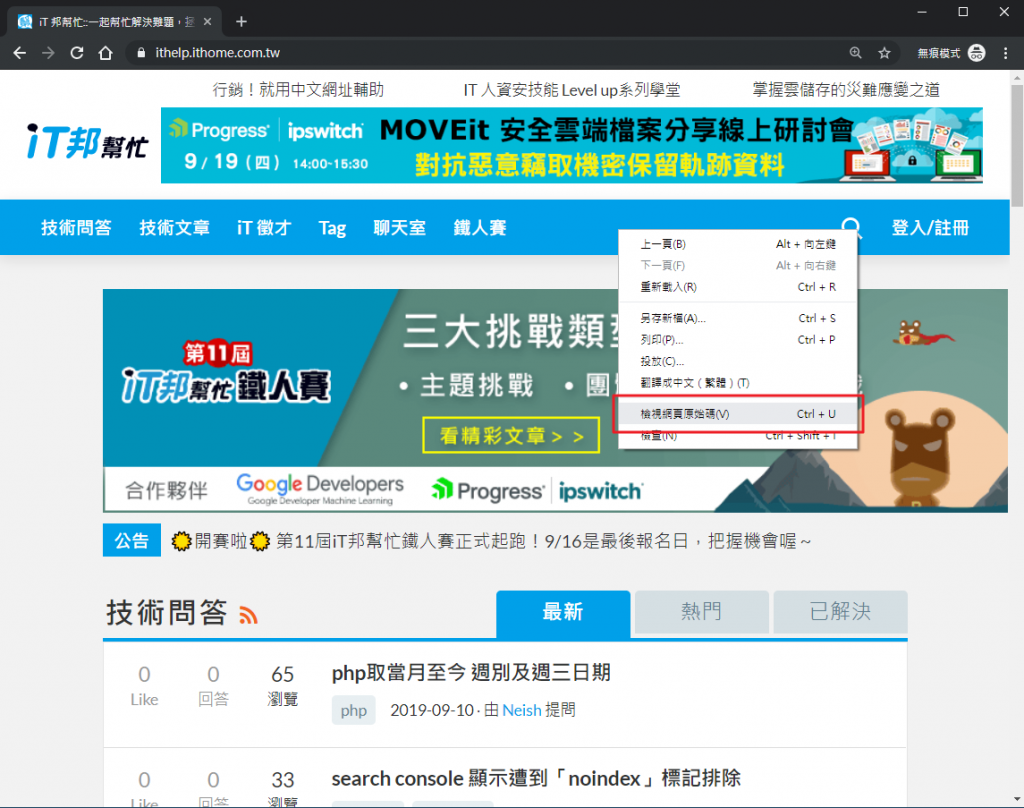Open the zoom magnifier icon in address bar
Screen dimensions: 1024x808
856,53
